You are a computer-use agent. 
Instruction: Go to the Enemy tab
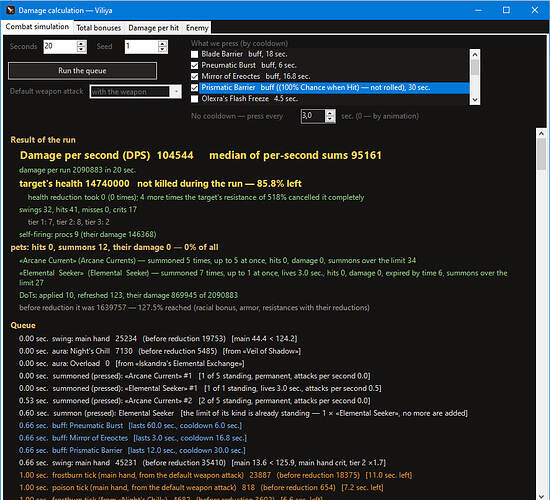coord(197,28)
